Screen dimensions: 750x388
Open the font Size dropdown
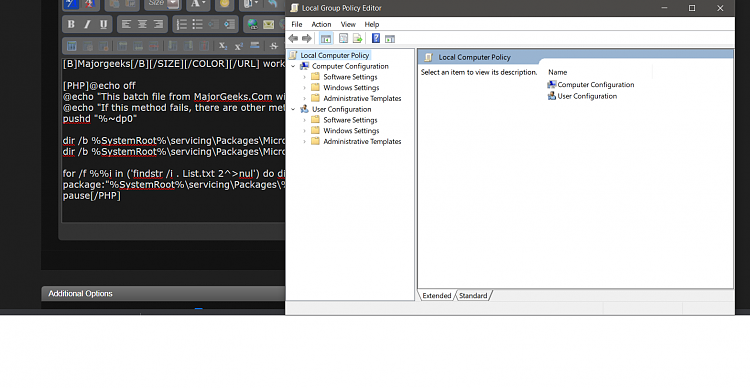[174, 4]
